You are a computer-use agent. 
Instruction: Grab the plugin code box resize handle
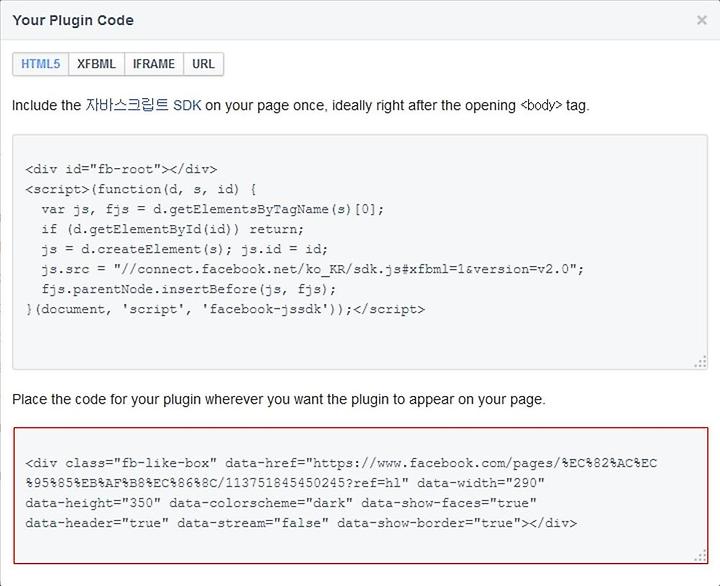tap(700, 556)
